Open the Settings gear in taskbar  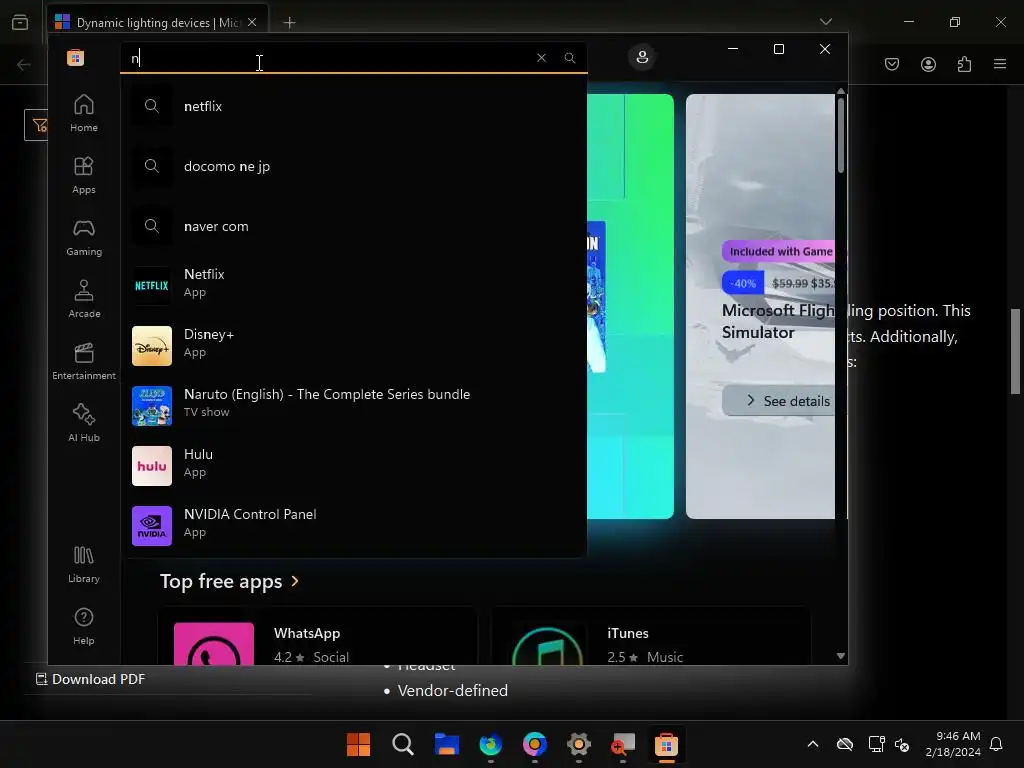(x=579, y=744)
